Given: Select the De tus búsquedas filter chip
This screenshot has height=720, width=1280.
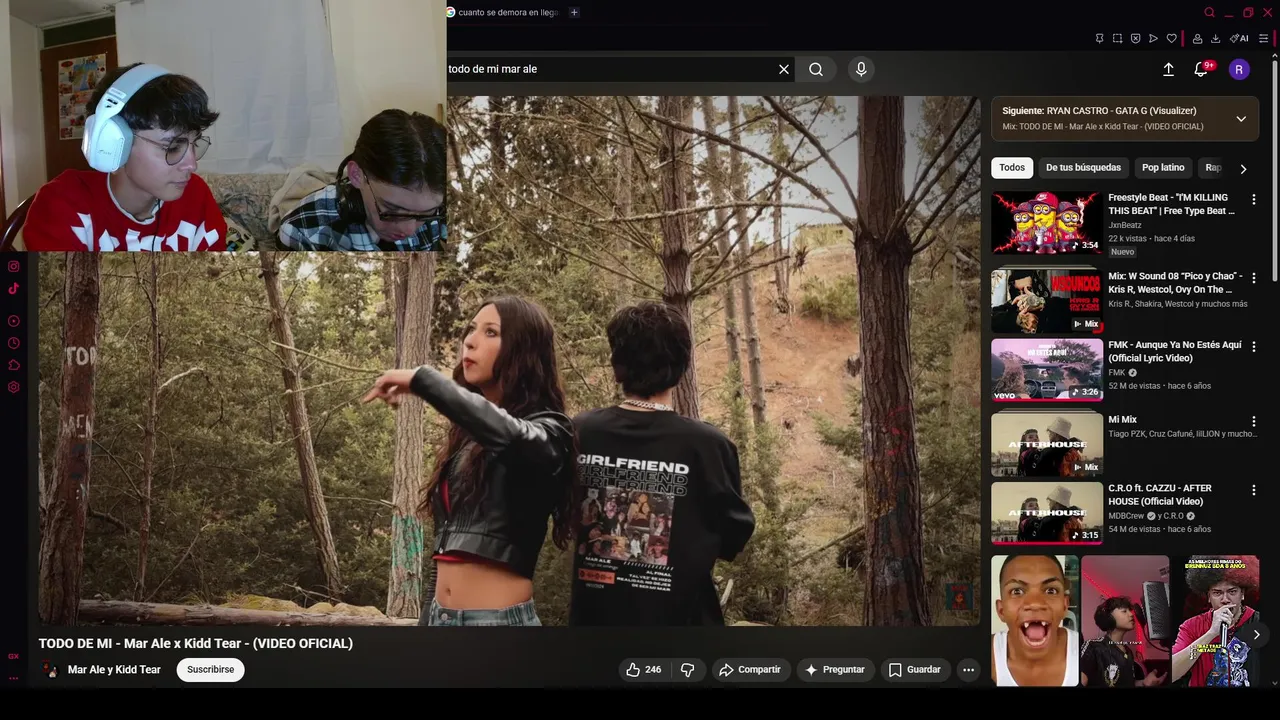Looking at the screenshot, I should (x=1083, y=168).
